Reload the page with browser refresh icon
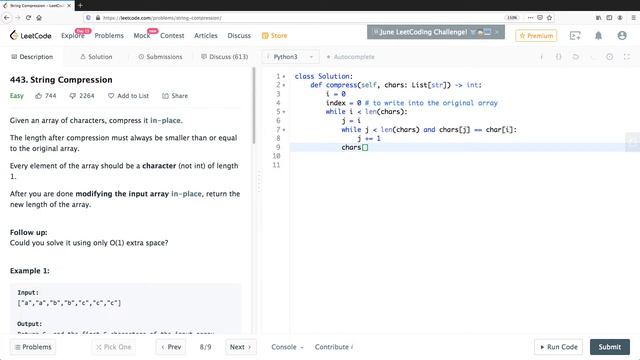 pos(28,18)
